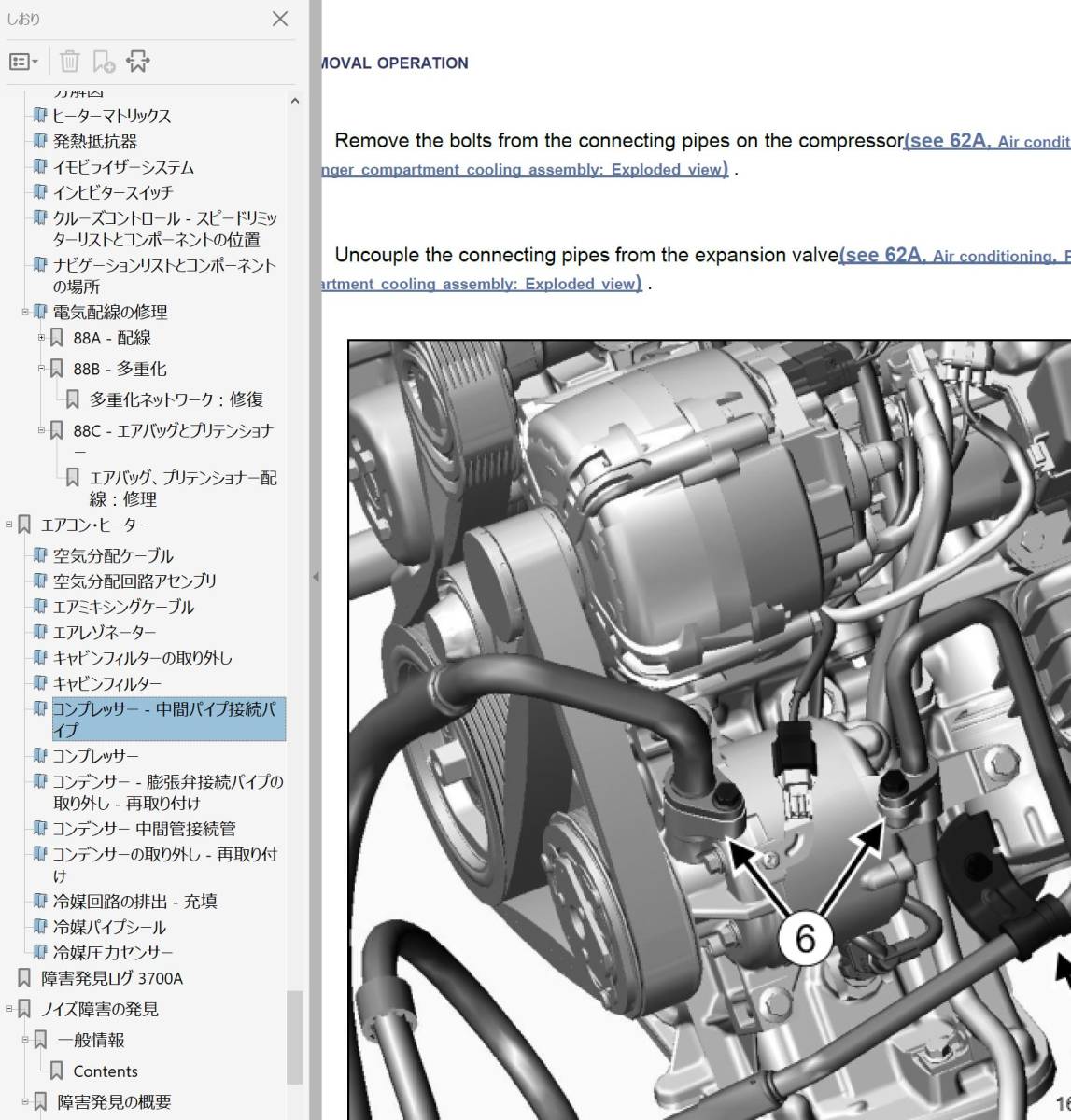The width and height of the screenshot is (1071, 1120).
Task: Go to コンデンサー - 膨張弁接続パイプ bookmark
Action: (167, 792)
